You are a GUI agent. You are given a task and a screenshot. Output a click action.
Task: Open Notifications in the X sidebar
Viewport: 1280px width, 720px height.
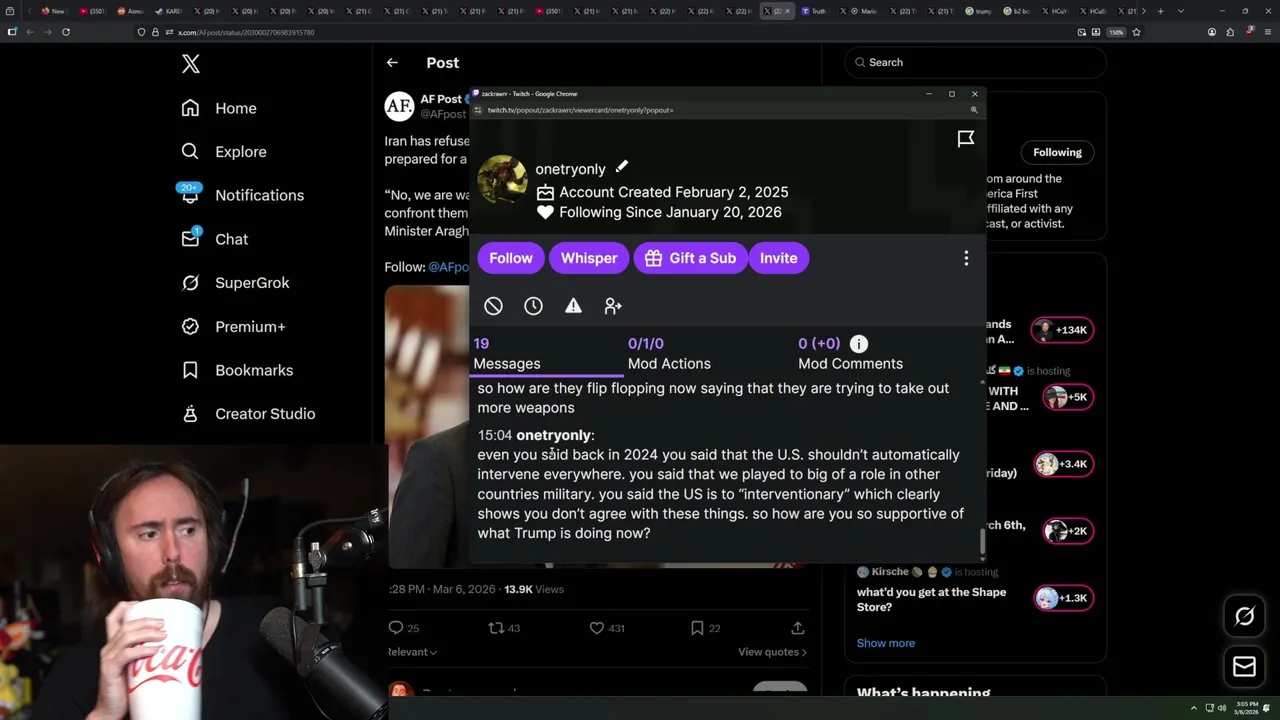point(242,195)
